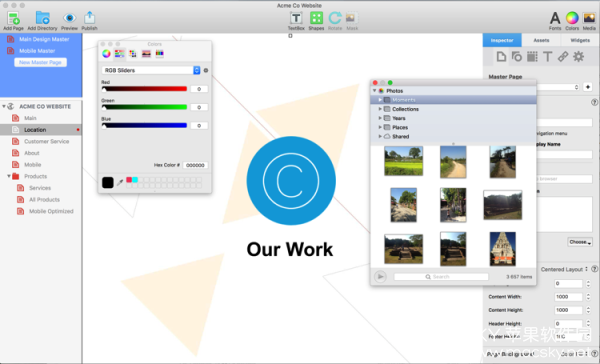Click the Add Page toolbar icon

tap(13, 18)
